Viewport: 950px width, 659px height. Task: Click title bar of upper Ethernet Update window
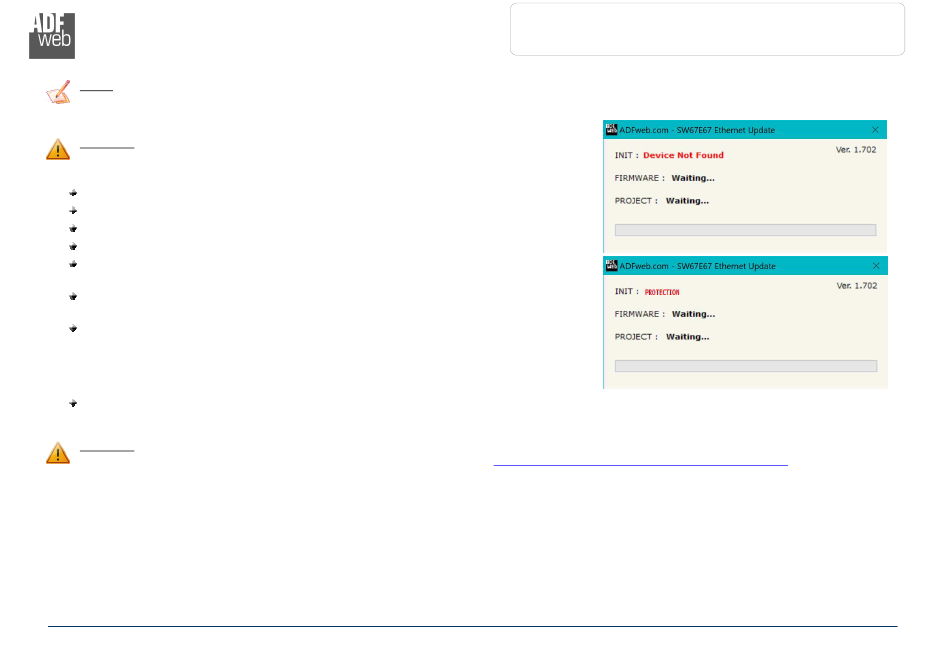[745, 130]
